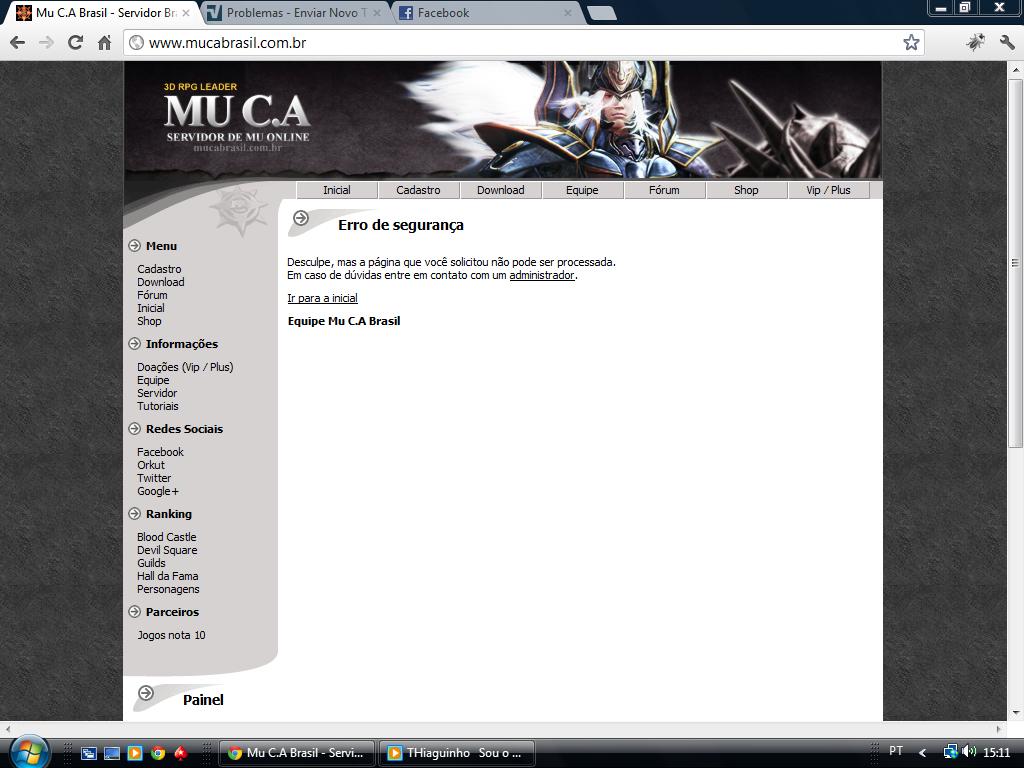Click the bug extension icon

[975, 42]
